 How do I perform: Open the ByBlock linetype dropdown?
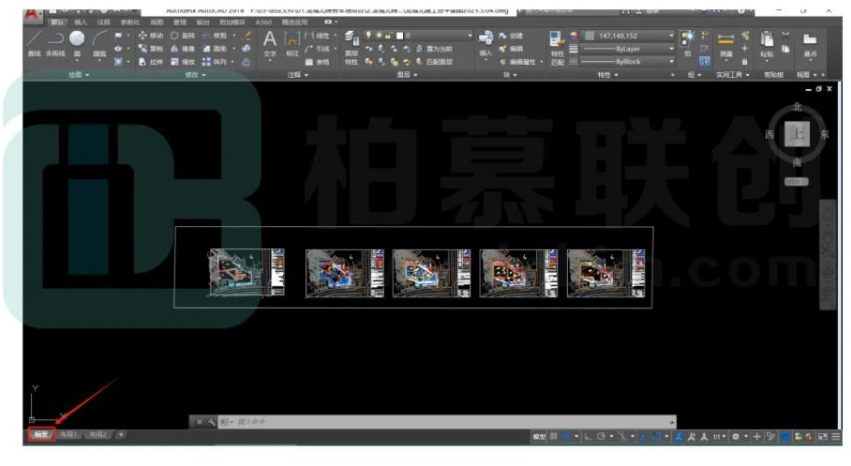(628, 62)
